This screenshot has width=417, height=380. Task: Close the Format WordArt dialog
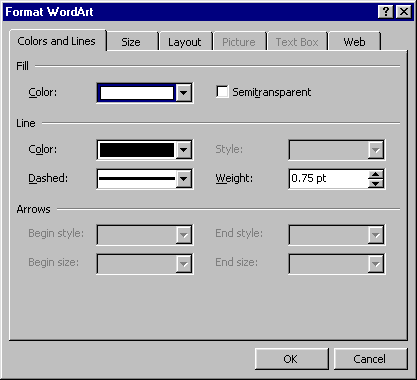pyautogui.click(x=403, y=12)
